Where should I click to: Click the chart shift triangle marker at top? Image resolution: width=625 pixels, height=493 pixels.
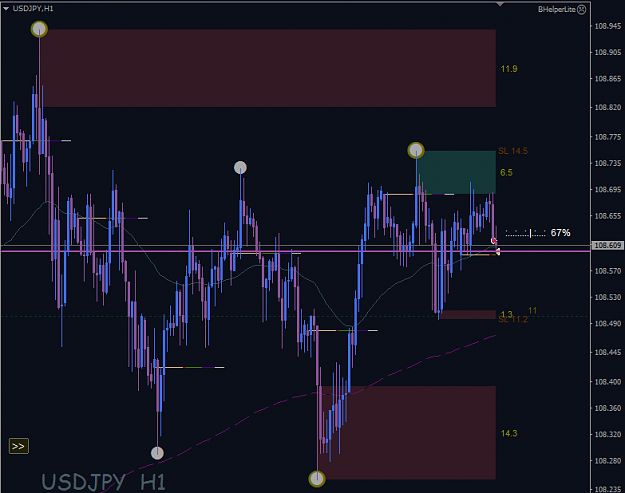coord(500,4)
